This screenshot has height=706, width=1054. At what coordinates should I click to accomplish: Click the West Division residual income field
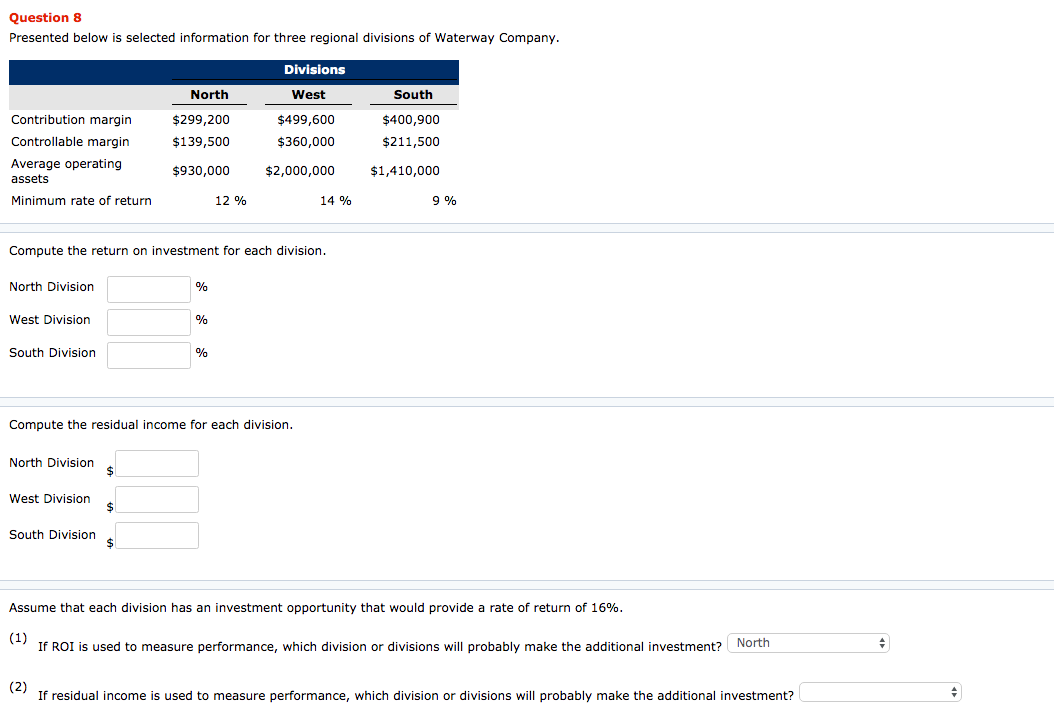(157, 500)
